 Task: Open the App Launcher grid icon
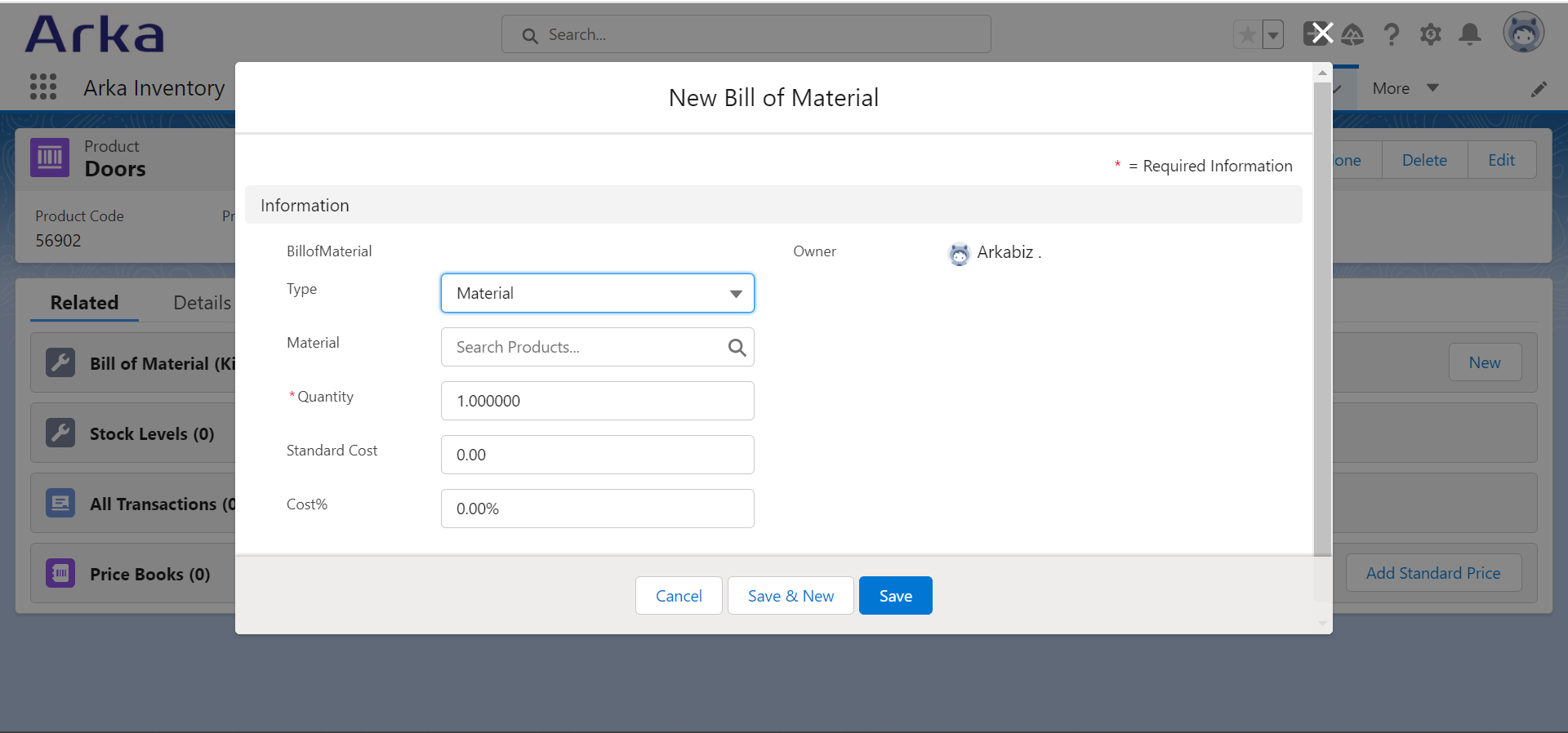[43, 87]
